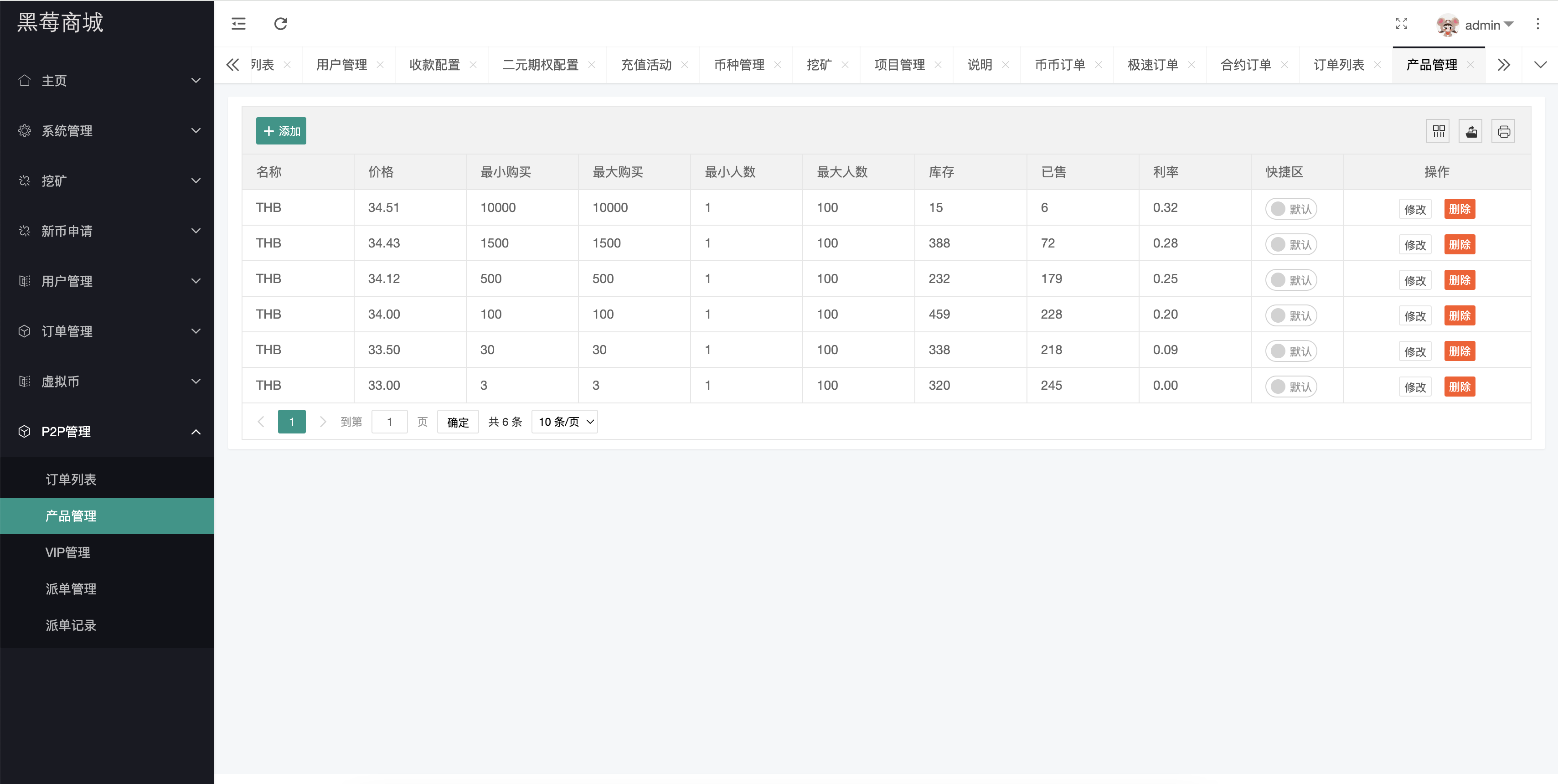Turn on 默认 switch for the 34.00 THB row
This screenshot has width=1558, height=784.
(1291, 315)
